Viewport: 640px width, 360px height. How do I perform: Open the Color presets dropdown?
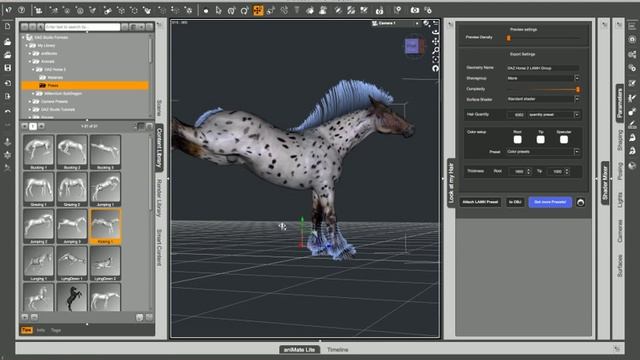[x=543, y=152]
